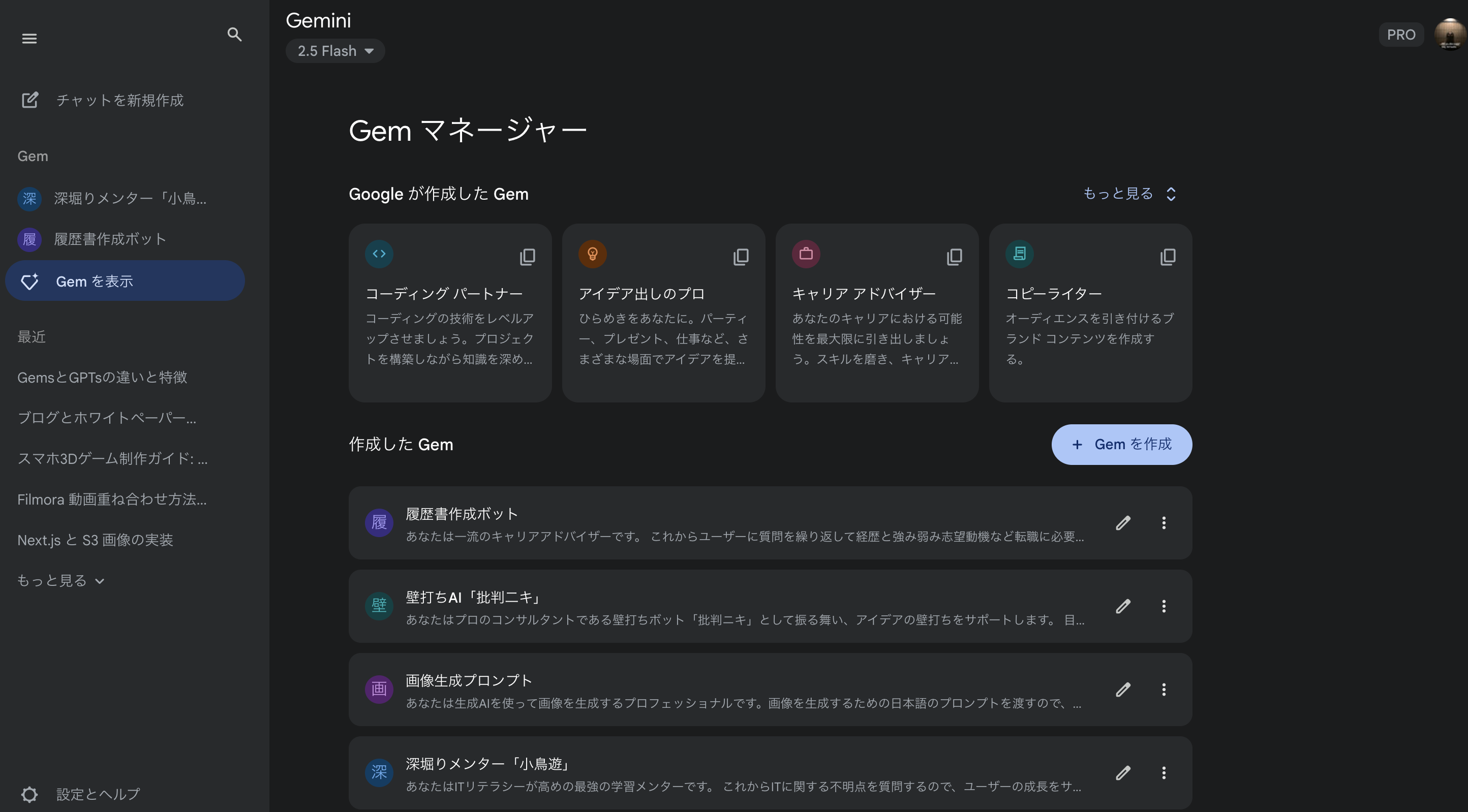Select the lightbulb icon on アイデア出しのプロ card
The width and height of the screenshot is (1468, 812).
pyautogui.click(x=593, y=254)
